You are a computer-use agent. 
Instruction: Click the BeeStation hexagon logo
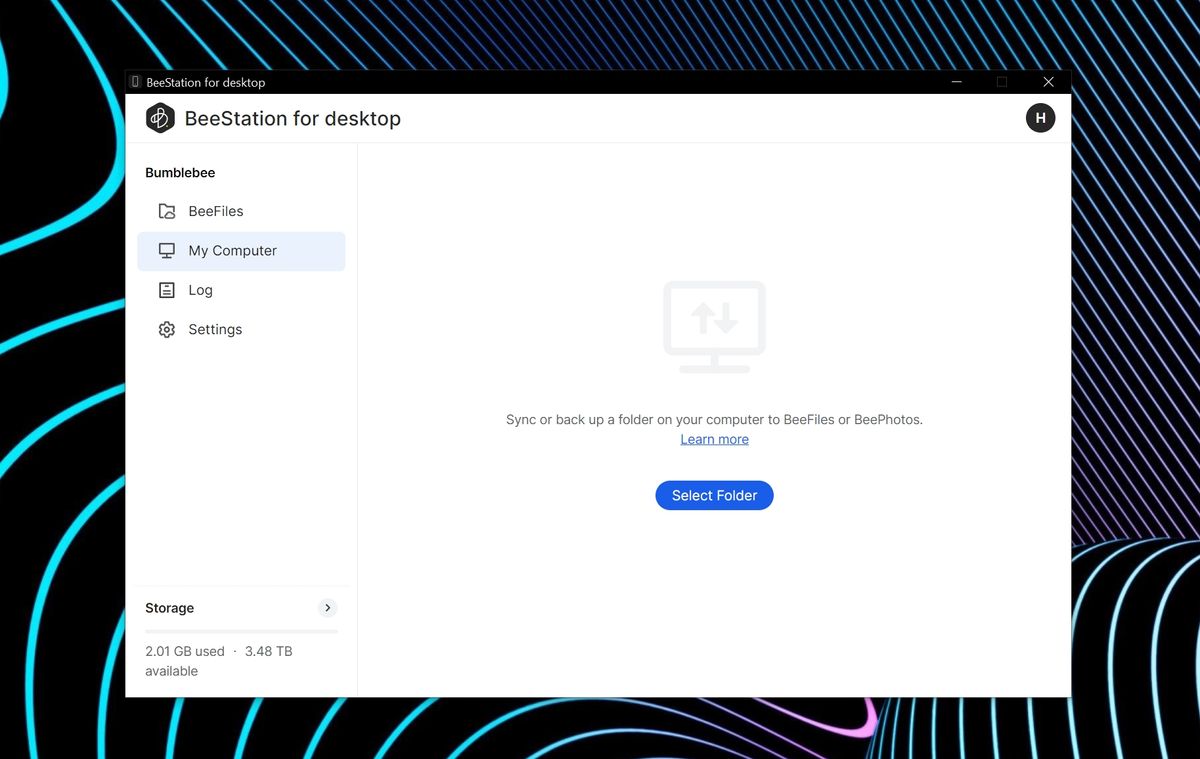[x=160, y=117]
